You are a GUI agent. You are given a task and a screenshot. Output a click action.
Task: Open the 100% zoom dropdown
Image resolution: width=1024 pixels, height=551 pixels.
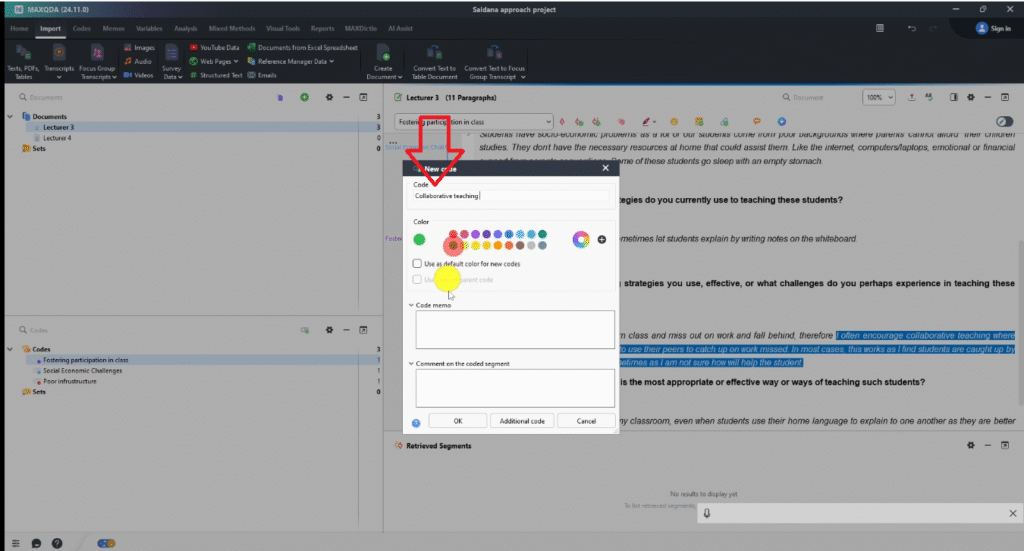coord(880,97)
